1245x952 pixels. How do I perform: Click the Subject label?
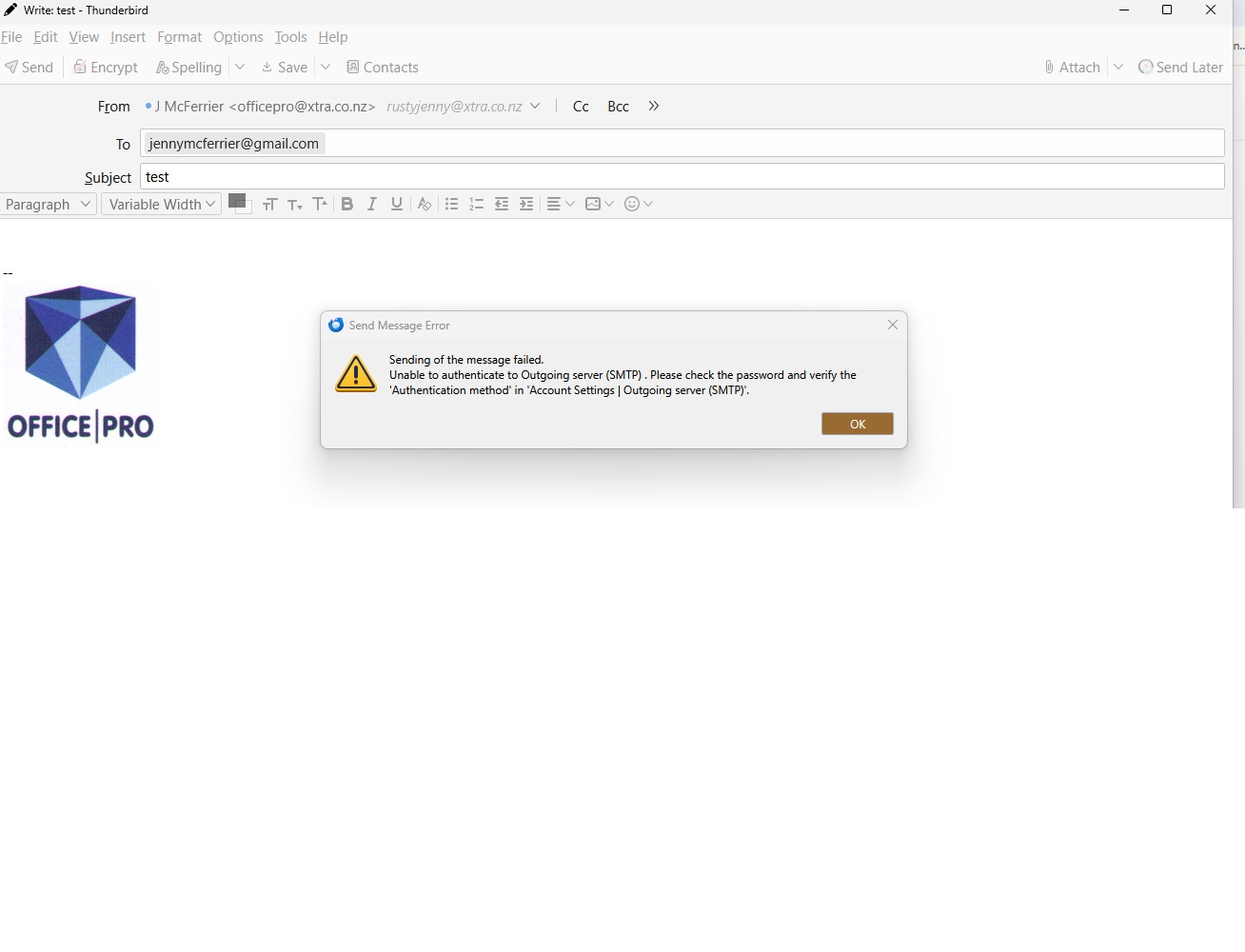coord(108,178)
